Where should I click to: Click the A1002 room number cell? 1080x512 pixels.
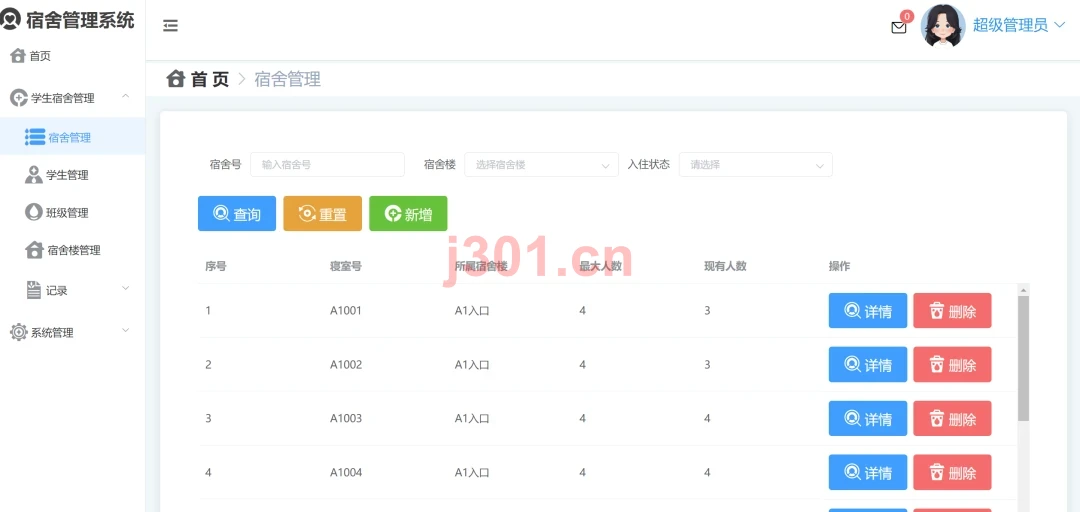click(346, 365)
